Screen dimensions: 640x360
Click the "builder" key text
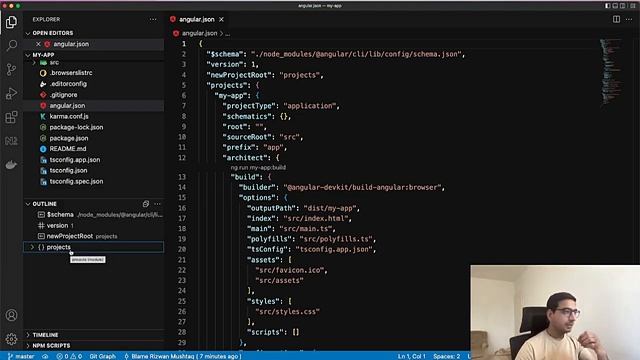point(257,187)
